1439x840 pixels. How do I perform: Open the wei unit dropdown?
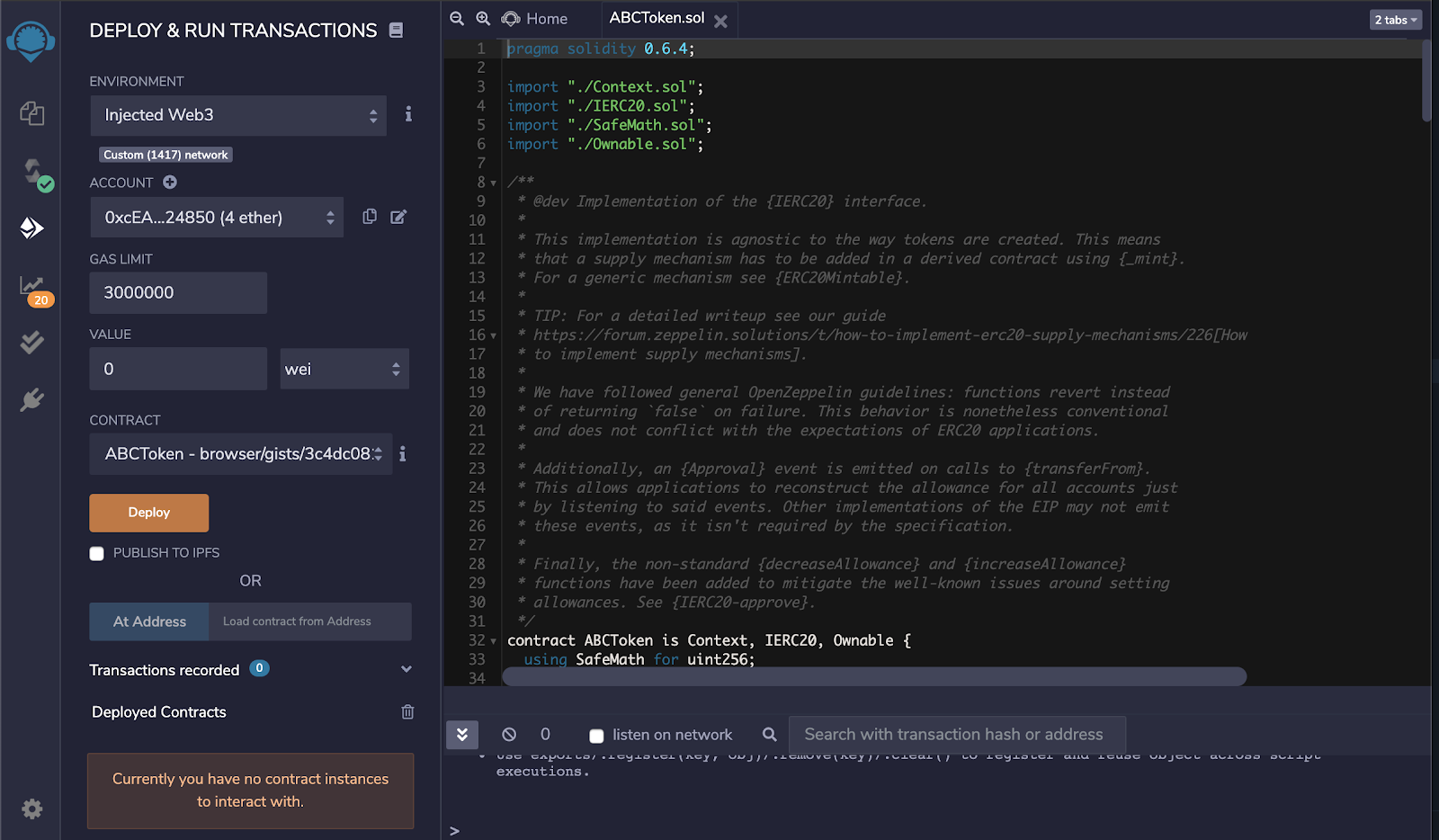(344, 369)
